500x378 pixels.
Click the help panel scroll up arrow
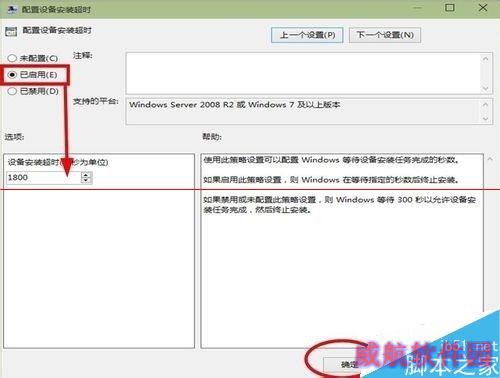click(490, 159)
